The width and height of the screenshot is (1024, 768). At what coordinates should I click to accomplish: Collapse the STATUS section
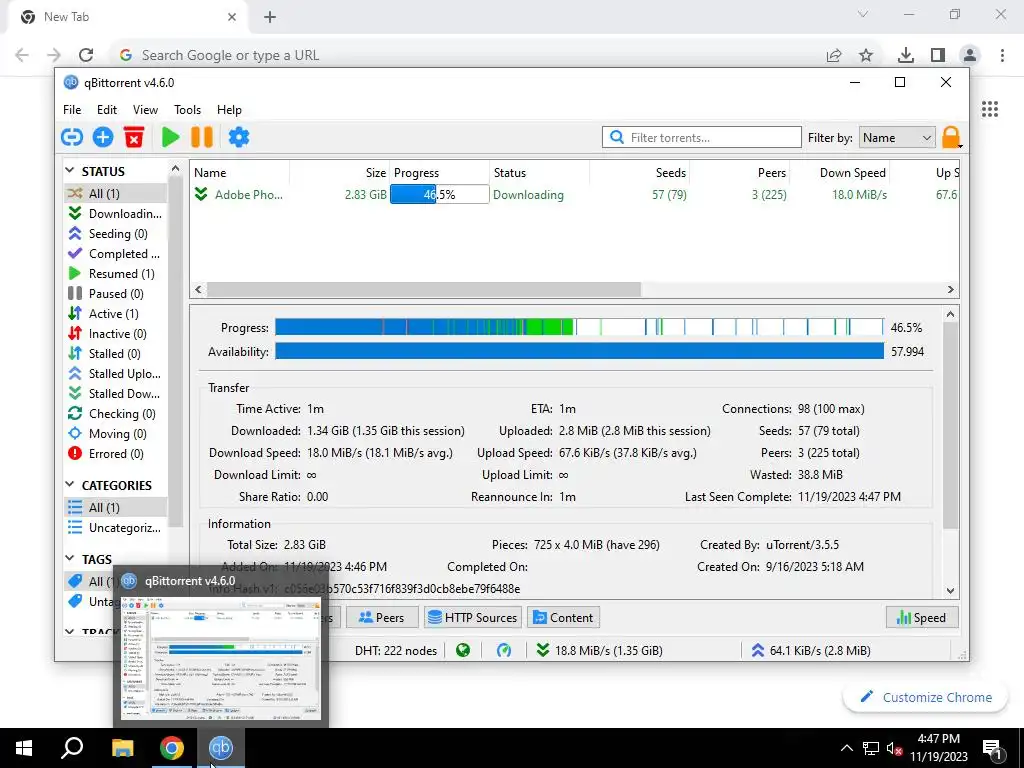pyautogui.click(x=70, y=171)
